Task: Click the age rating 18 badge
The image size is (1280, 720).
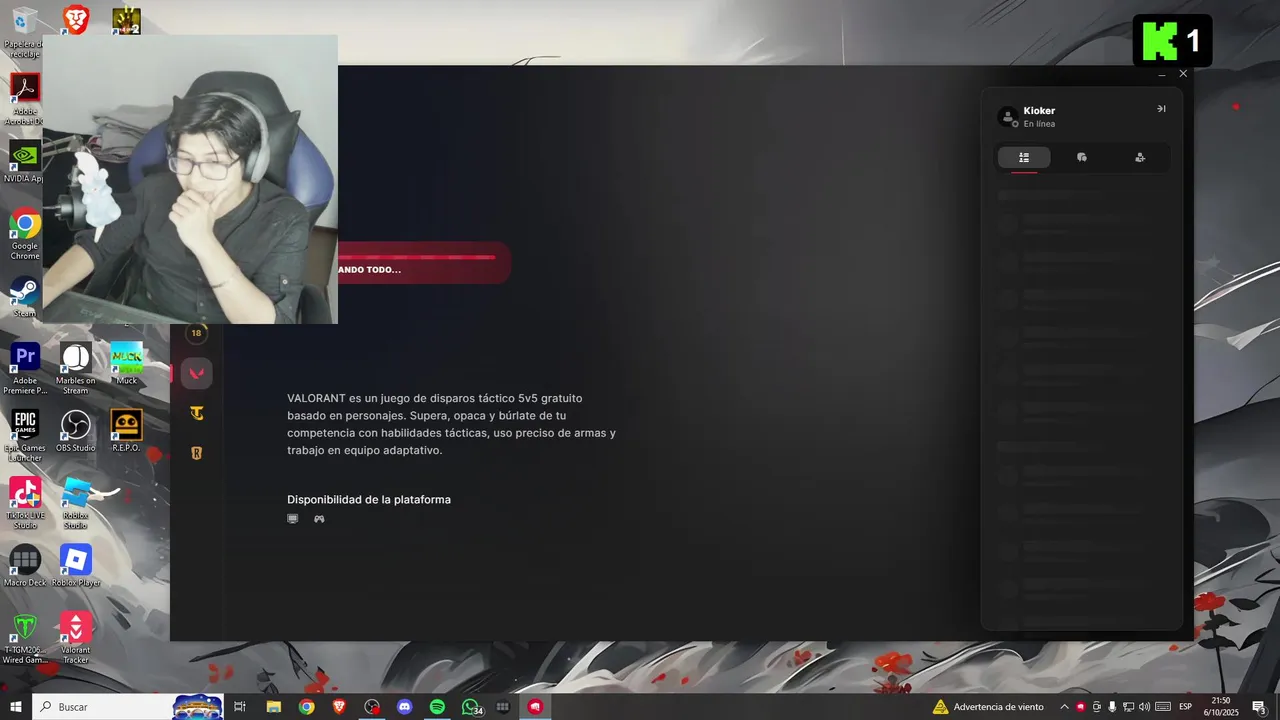Action: pos(196,333)
